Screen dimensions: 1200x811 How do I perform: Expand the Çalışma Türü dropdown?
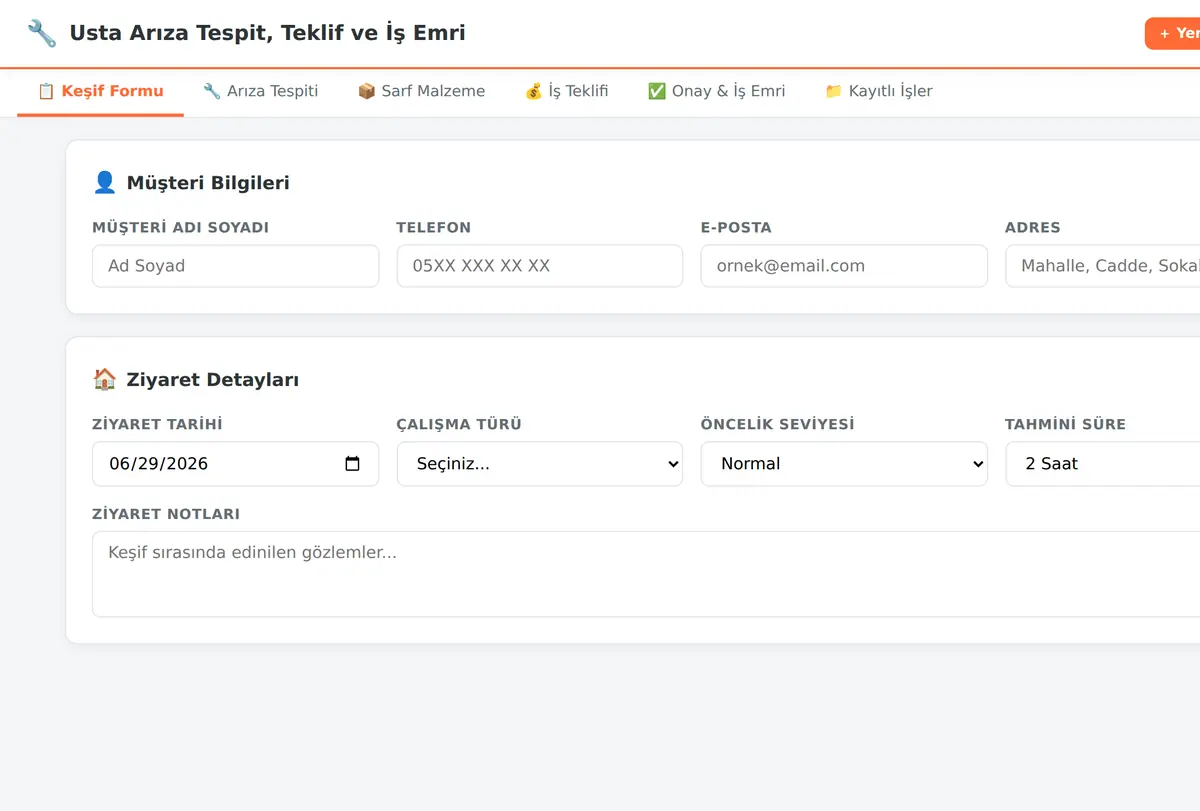click(540, 464)
